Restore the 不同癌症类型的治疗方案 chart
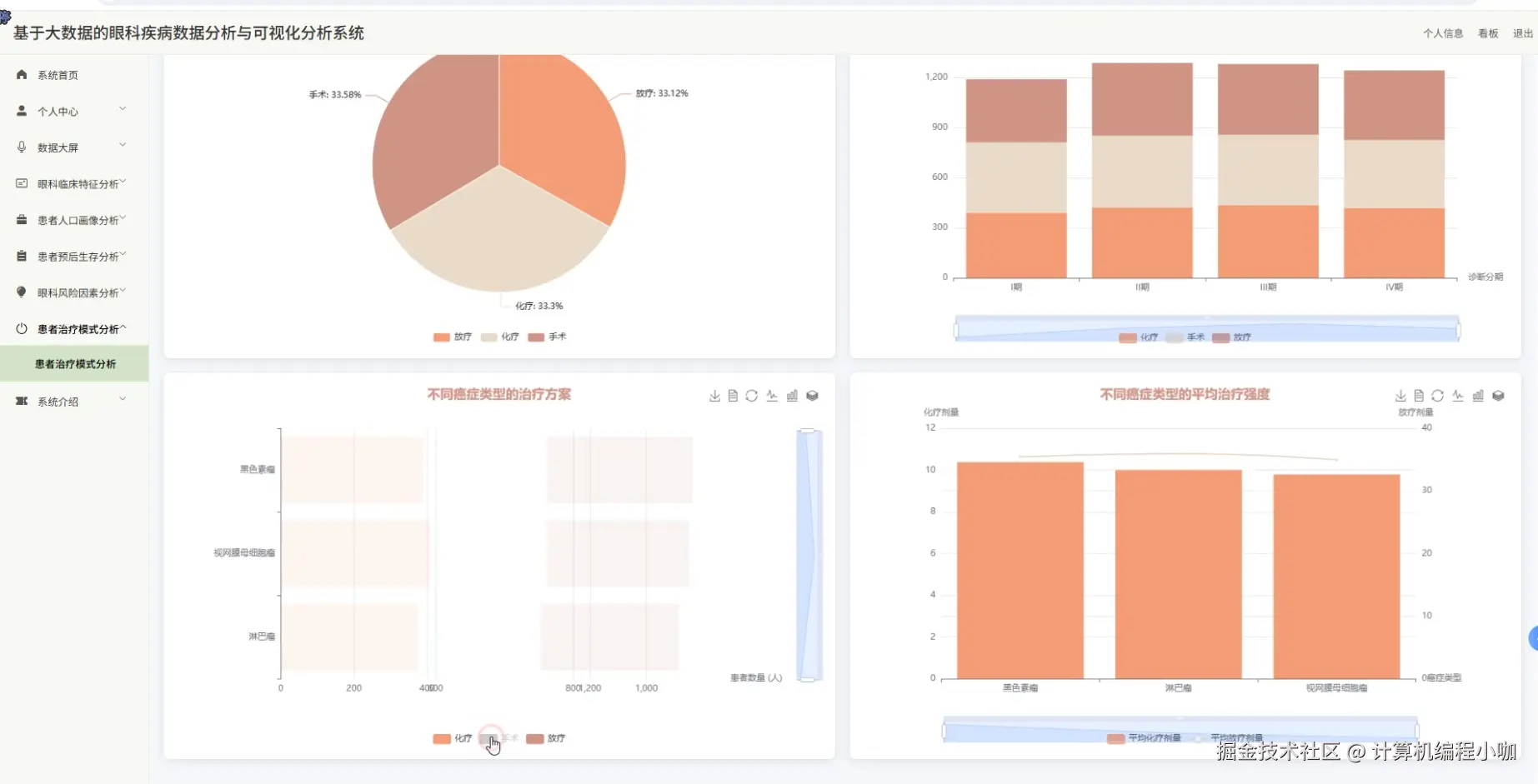 pos(752,396)
